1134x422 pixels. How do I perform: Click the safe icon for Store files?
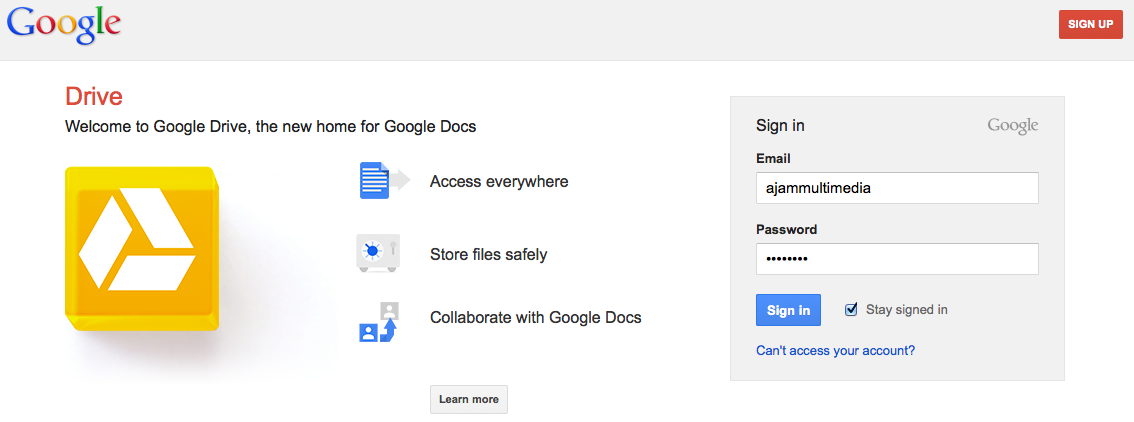point(378,253)
